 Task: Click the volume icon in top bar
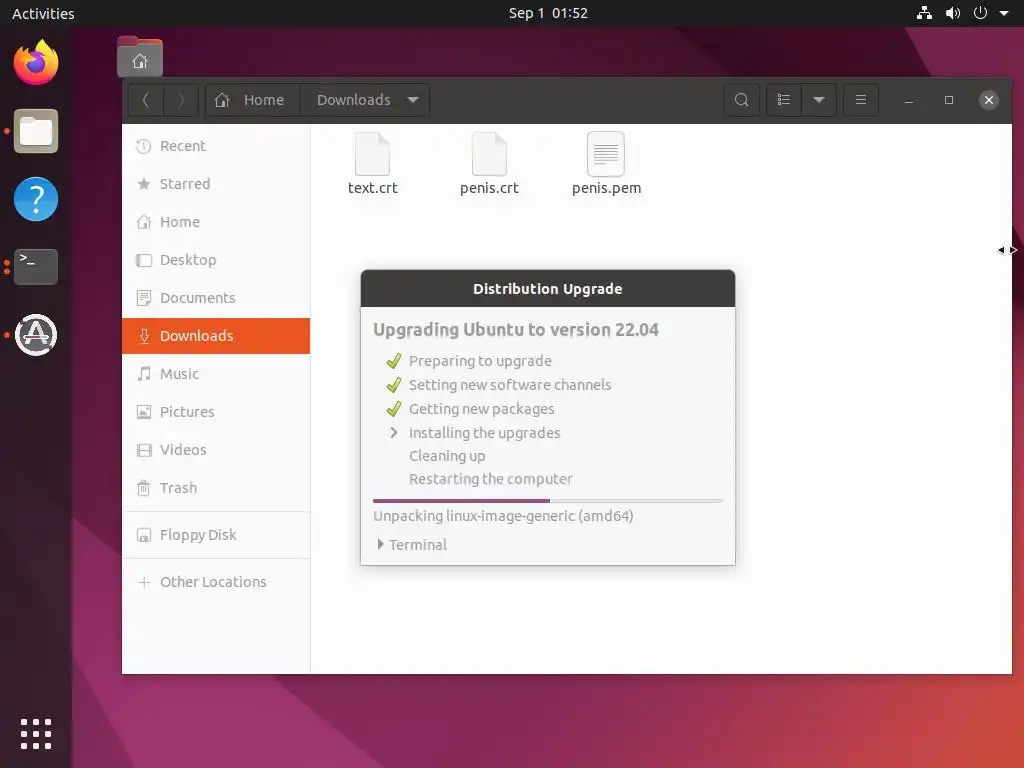[953, 13]
